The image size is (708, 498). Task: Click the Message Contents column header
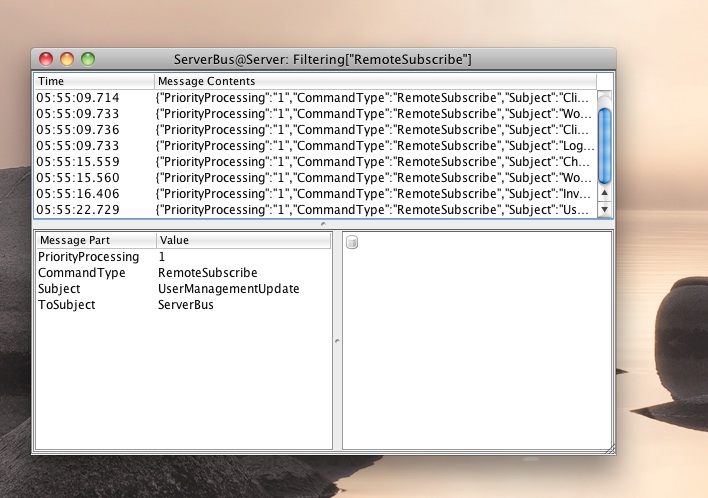(375, 81)
